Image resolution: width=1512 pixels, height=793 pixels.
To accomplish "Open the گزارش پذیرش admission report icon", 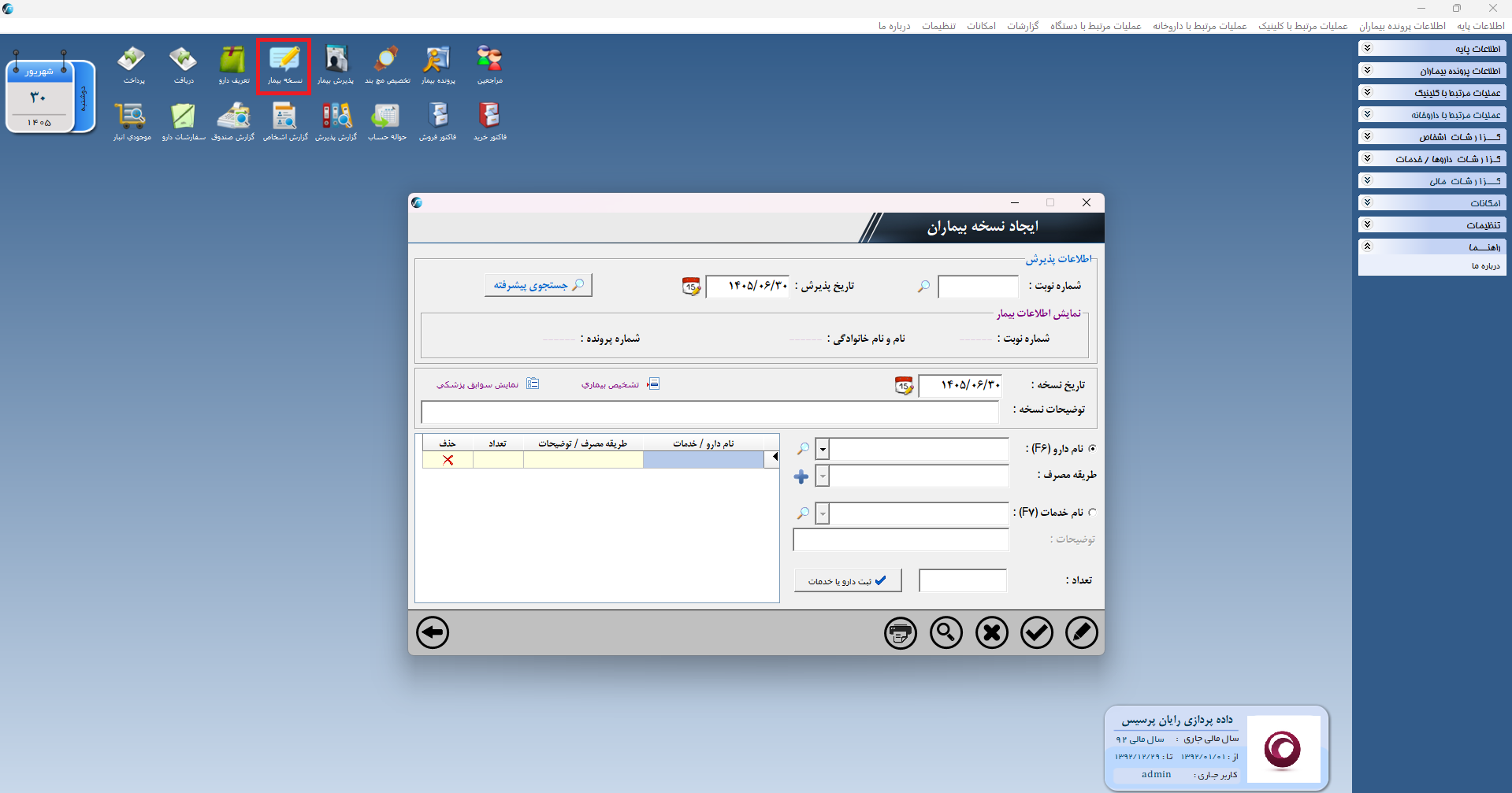I will (x=336, y=121).
